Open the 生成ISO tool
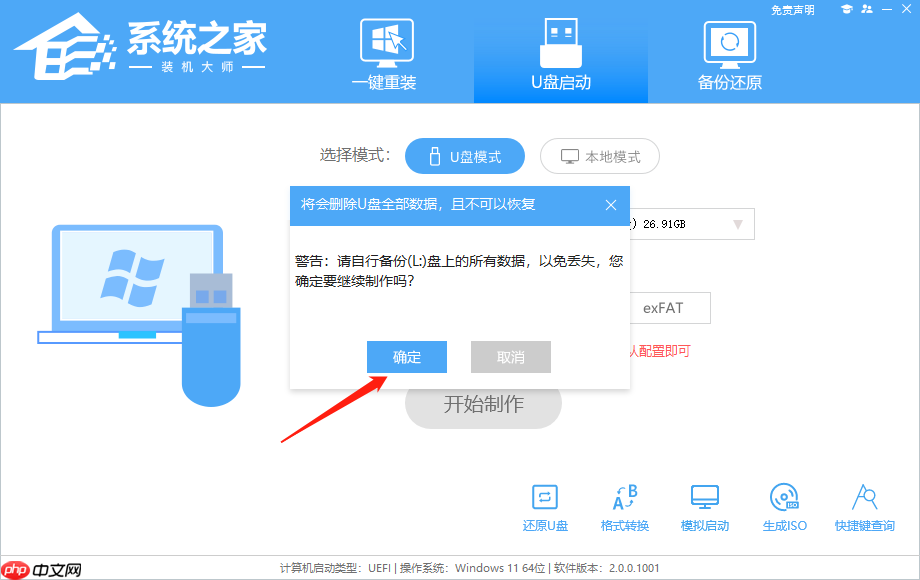This screenshot has width=920, height=580. point(784,508)
